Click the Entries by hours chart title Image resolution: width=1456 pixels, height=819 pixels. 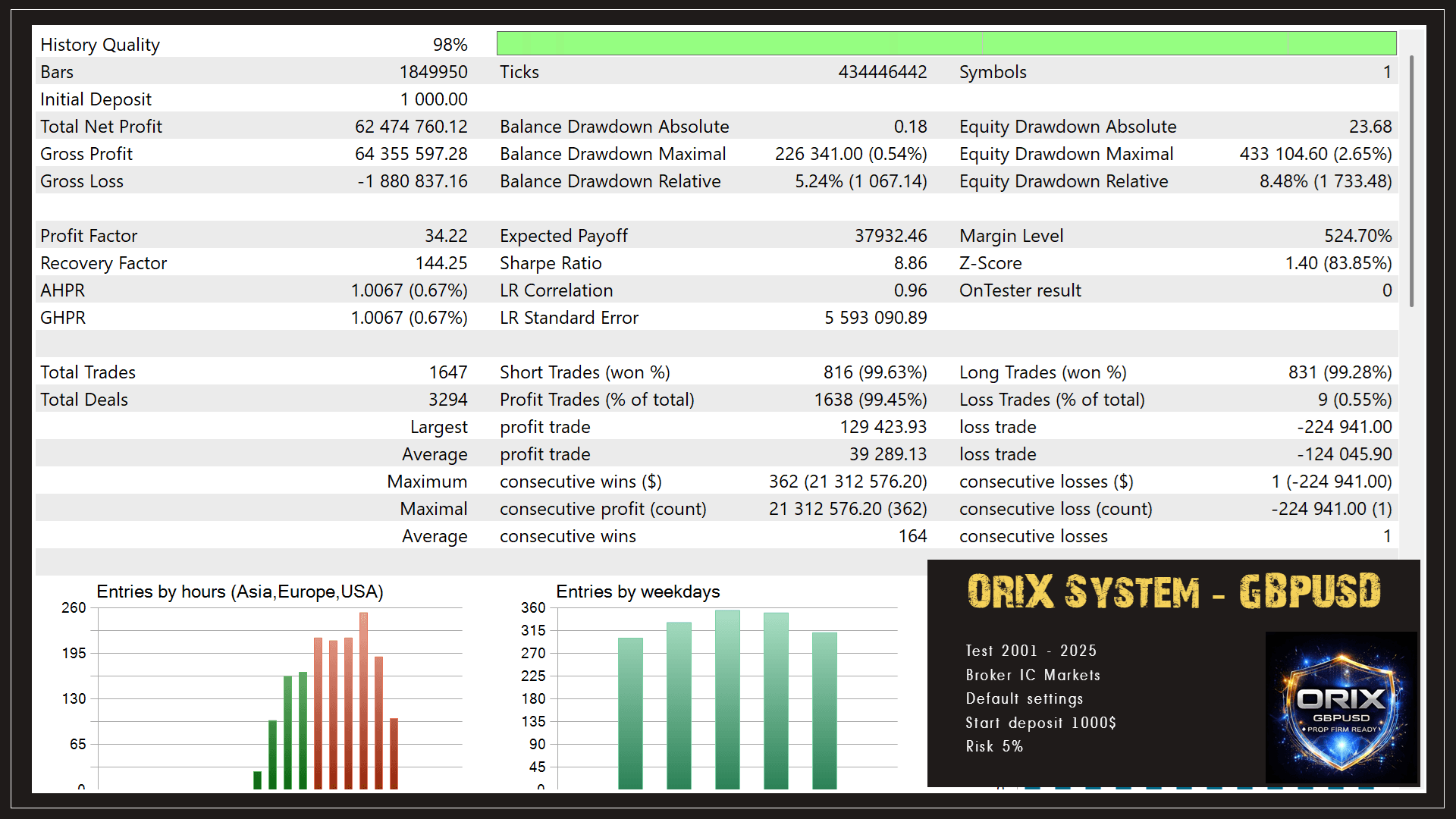coord(240,591)
